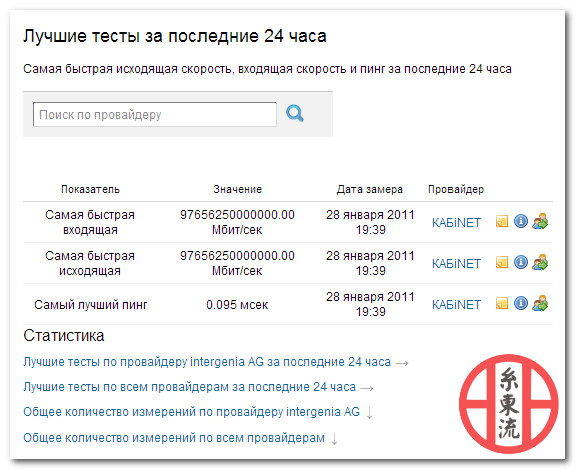
Task: Open yellow note icon in best ping row
Action: pyautogui.click(x=502, y=304)
